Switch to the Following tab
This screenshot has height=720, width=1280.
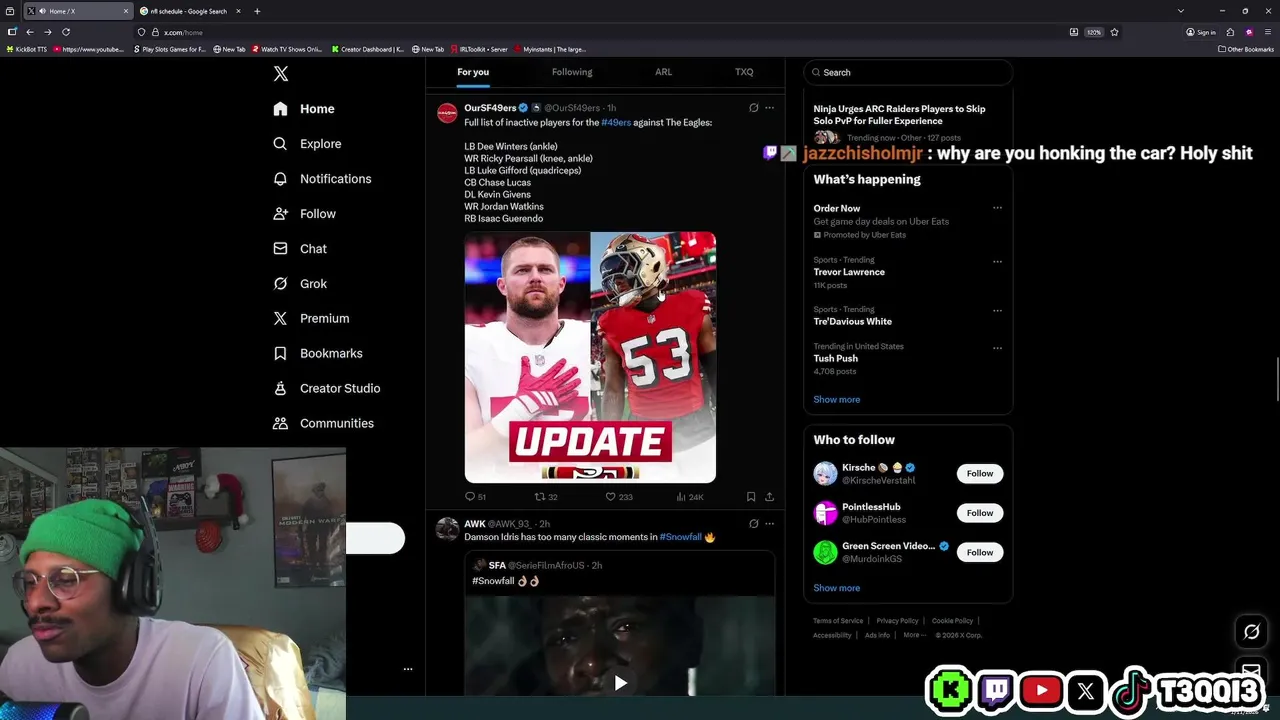(x=572, y=72)
